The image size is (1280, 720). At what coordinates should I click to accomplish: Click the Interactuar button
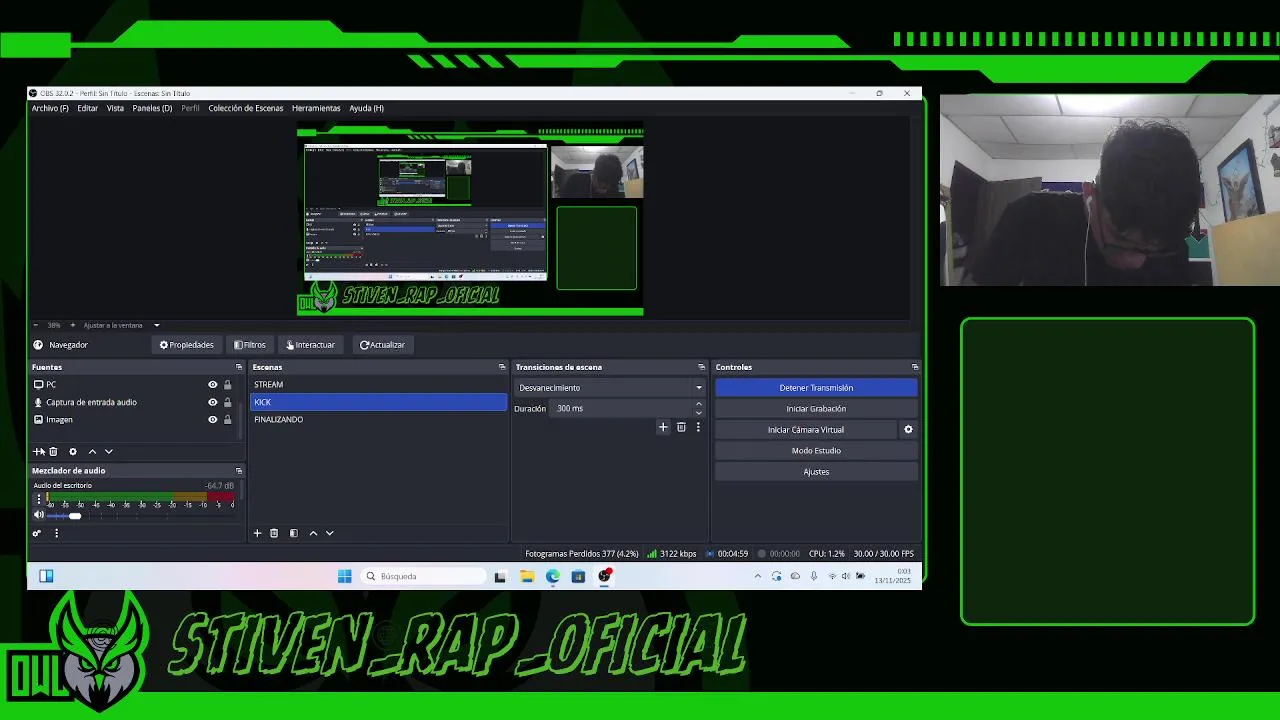(x=311, y=345)
